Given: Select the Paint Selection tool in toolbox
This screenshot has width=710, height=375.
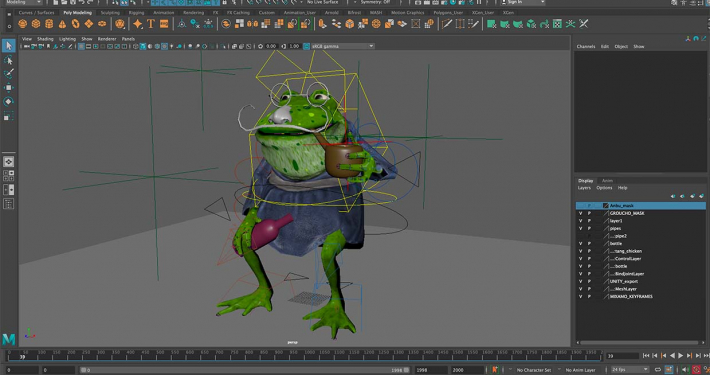Looking at the screenshot, I should pos(8,73).
